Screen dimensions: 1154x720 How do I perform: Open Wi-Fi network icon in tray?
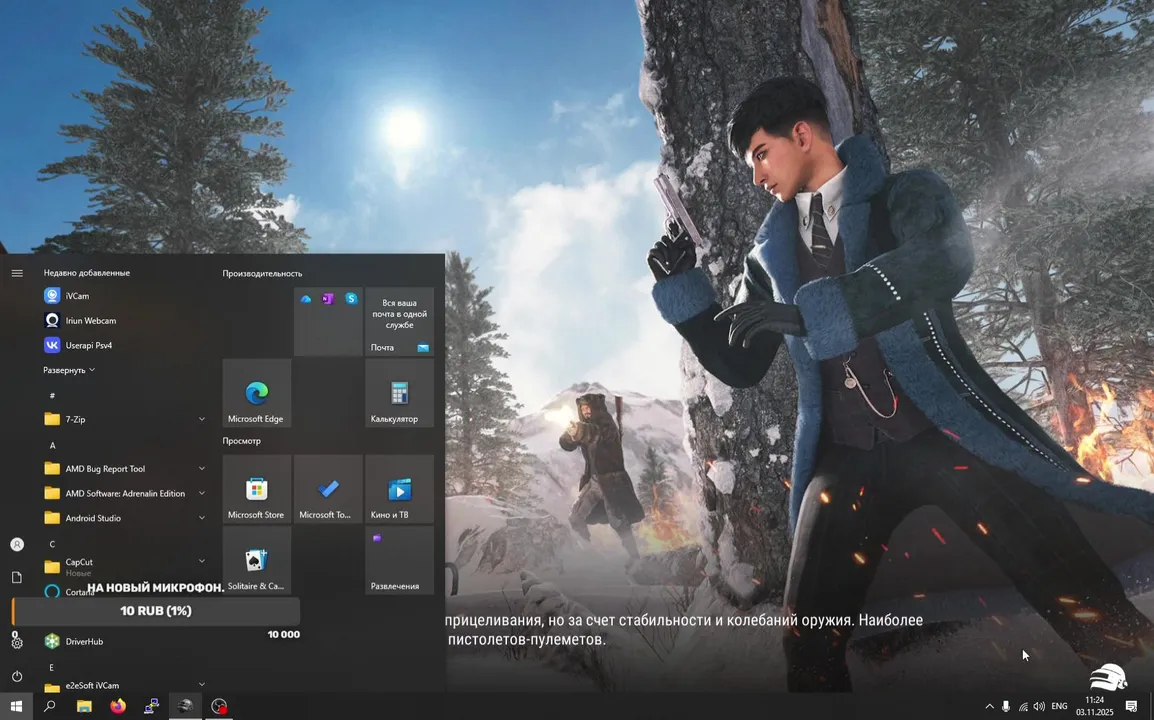point(1022,706)
